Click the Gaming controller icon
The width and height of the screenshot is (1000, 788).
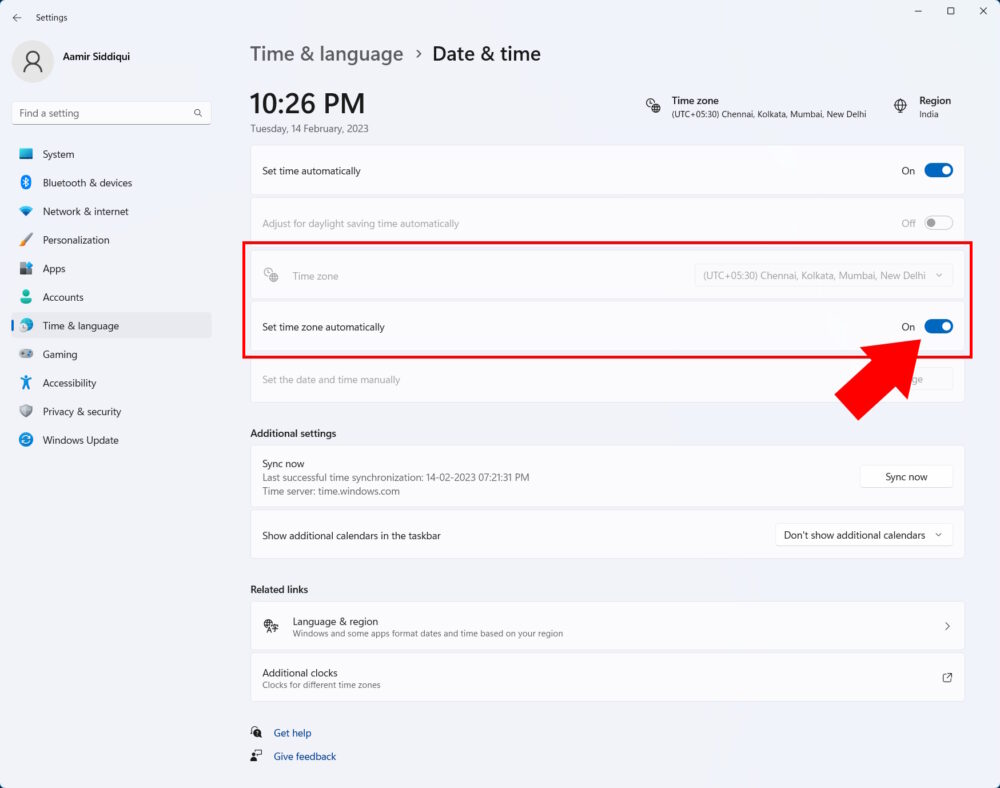(x=26, y=354)
